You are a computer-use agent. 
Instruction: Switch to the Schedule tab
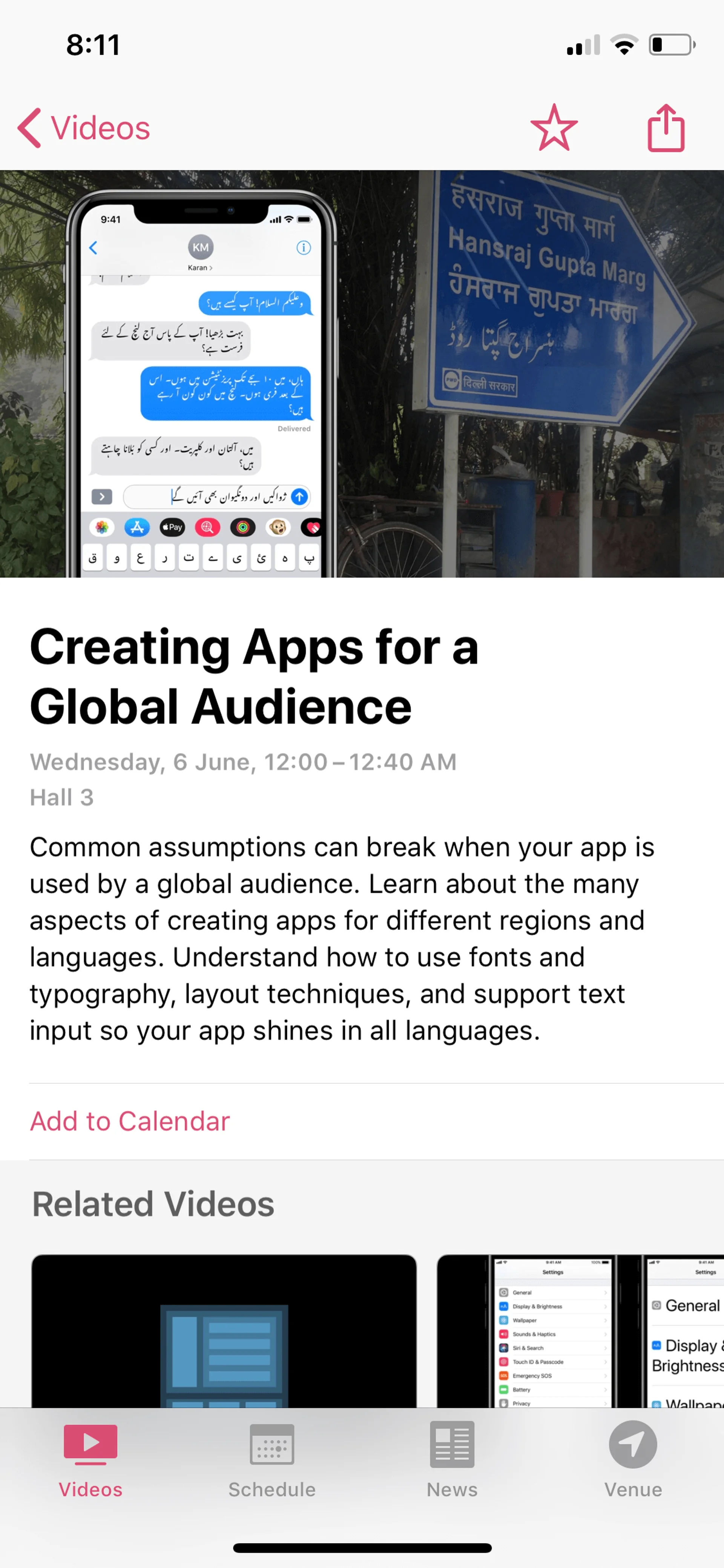click(x=271, y=1458)
